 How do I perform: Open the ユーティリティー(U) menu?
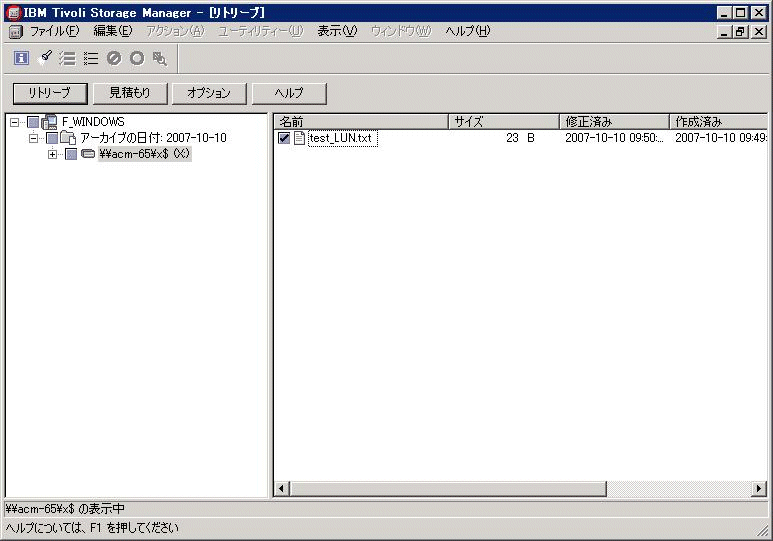[261, 32]
